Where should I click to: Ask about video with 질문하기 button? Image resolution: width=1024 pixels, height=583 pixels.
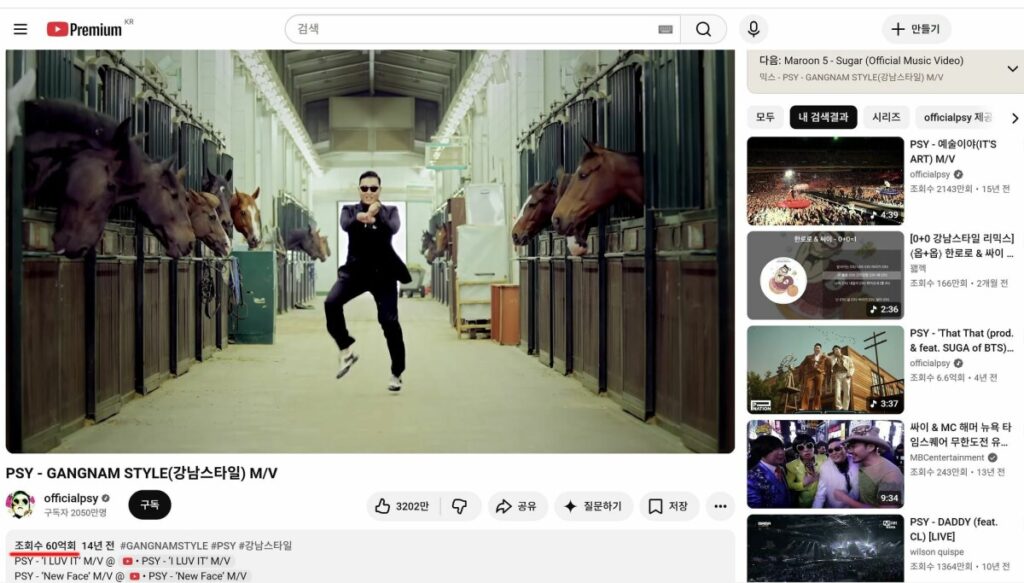click(x=594, y=506)
